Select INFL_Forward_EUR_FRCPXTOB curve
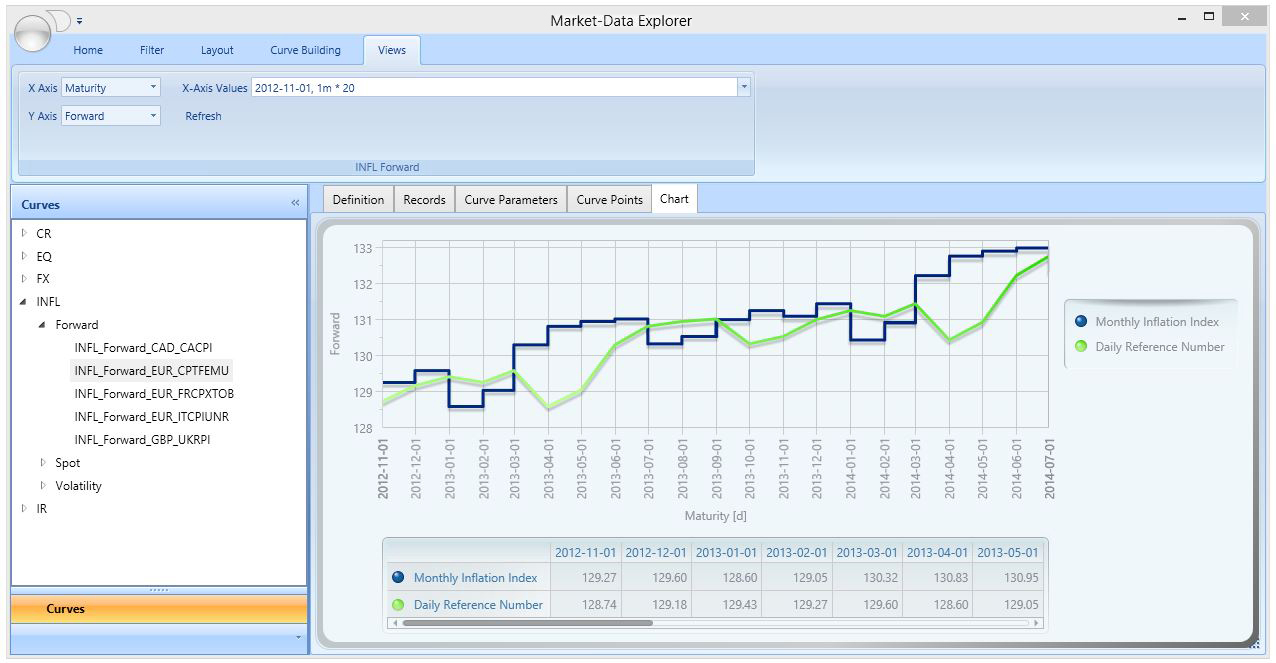This screenshot has height=663, width=1276. tap(154, 394)
